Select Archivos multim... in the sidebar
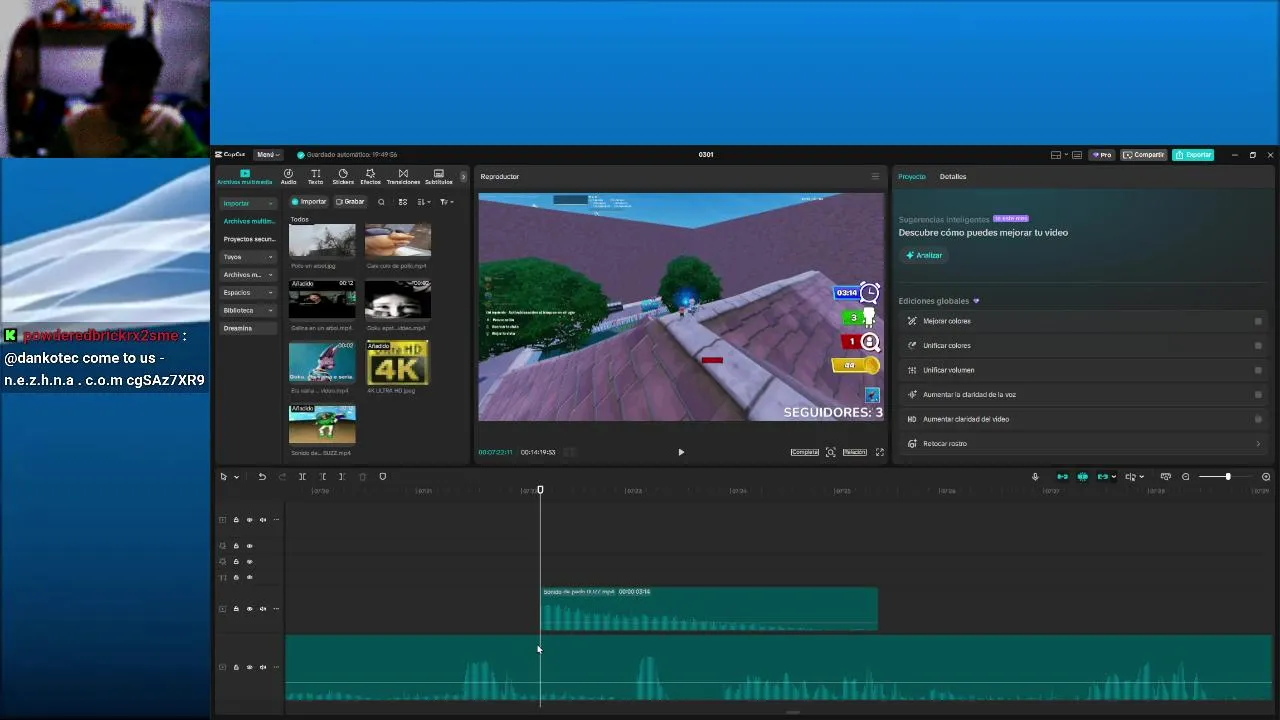 click(x=248, y=221)
